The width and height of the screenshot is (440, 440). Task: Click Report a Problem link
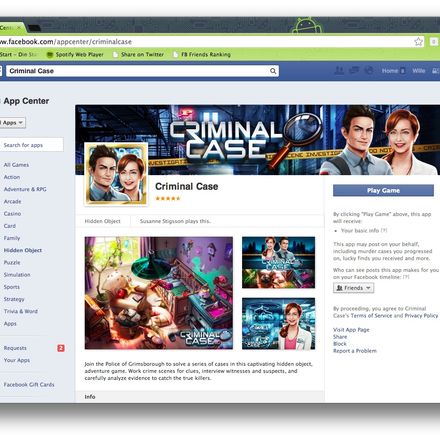(x=355, y=351)
